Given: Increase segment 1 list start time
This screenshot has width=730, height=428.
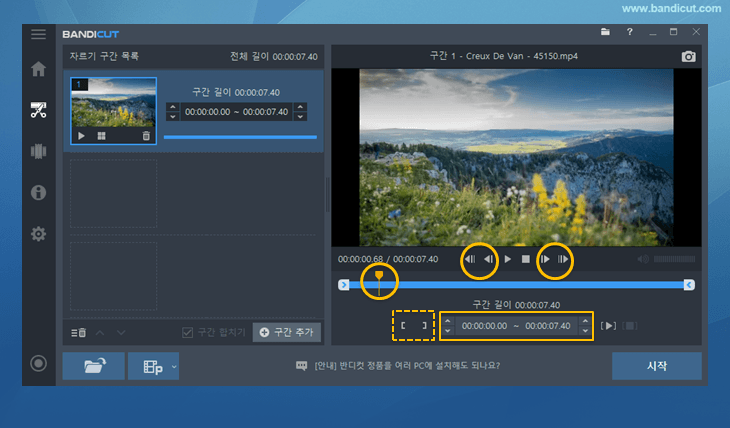Looking at the screenshot, I should (x=173, y=107).
